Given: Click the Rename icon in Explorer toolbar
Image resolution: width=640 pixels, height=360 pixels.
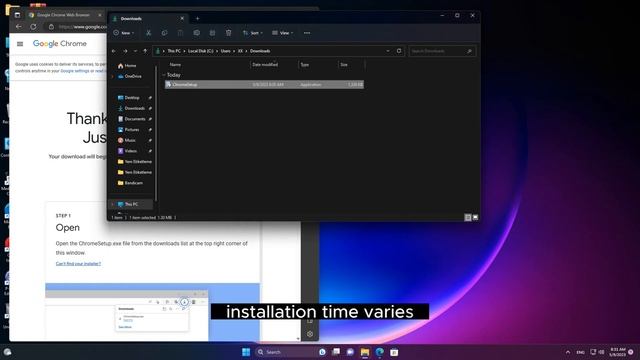Looking at the screenshot, I should [196, 33].
